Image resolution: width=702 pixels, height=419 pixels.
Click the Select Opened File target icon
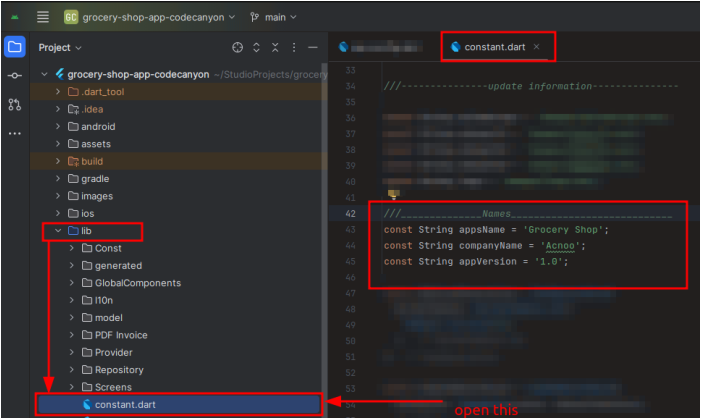pos(237,47)
